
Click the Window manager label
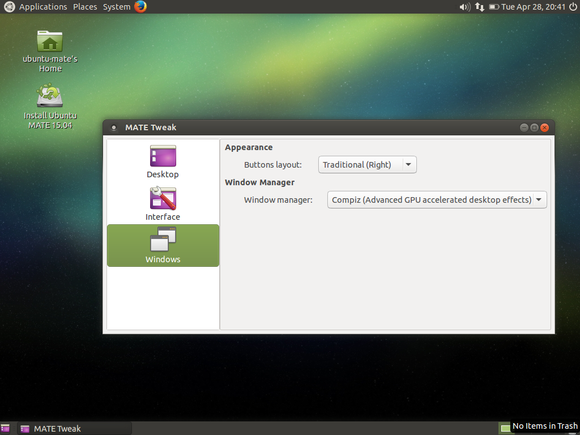[x=278, y=200]
